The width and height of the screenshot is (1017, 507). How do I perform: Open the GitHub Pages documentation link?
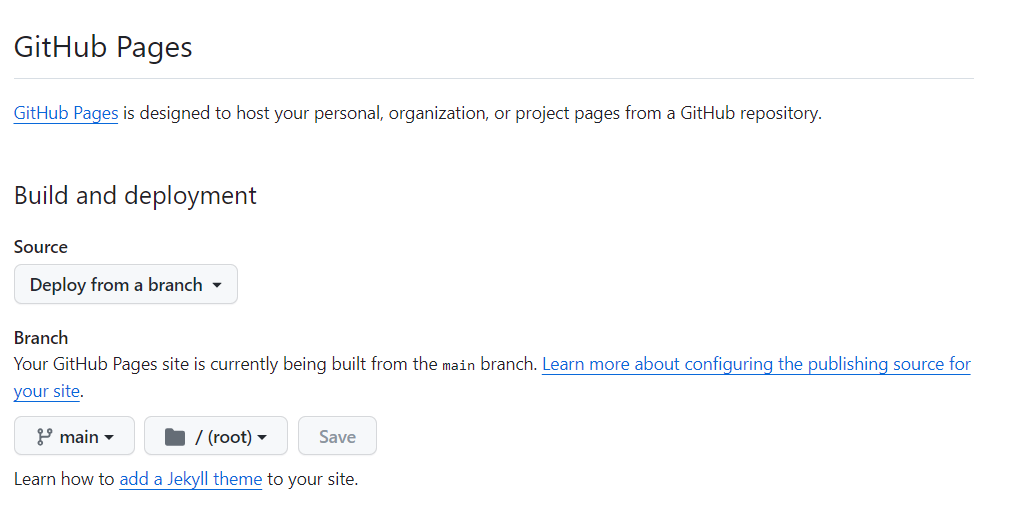66,113
